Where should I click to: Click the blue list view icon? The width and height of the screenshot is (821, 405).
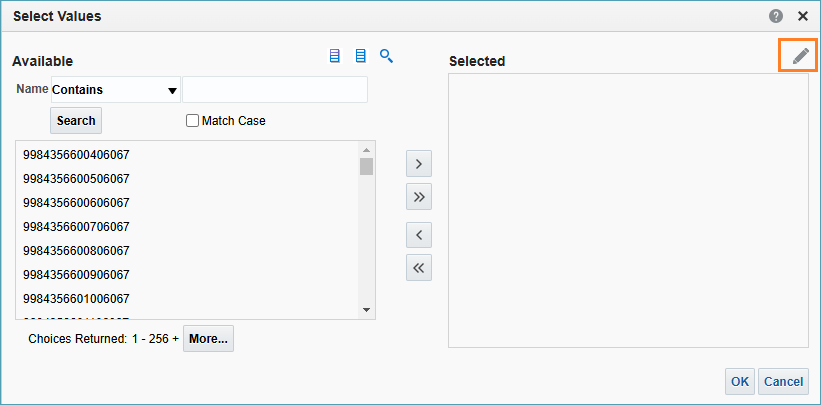tap(360, 56)
